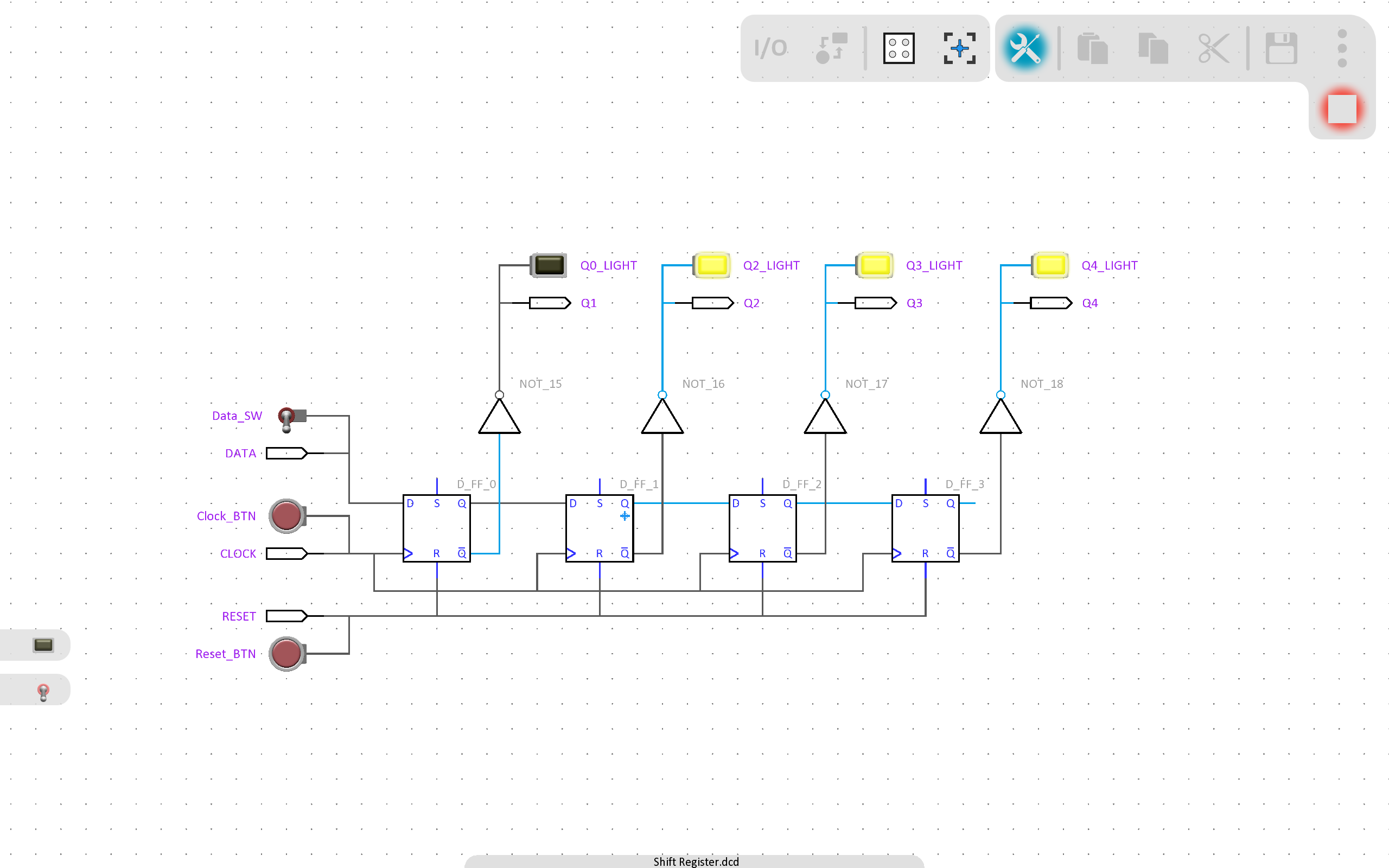Open the I/O panel button
Screen dimensions: 1389x868
(770, 48)
